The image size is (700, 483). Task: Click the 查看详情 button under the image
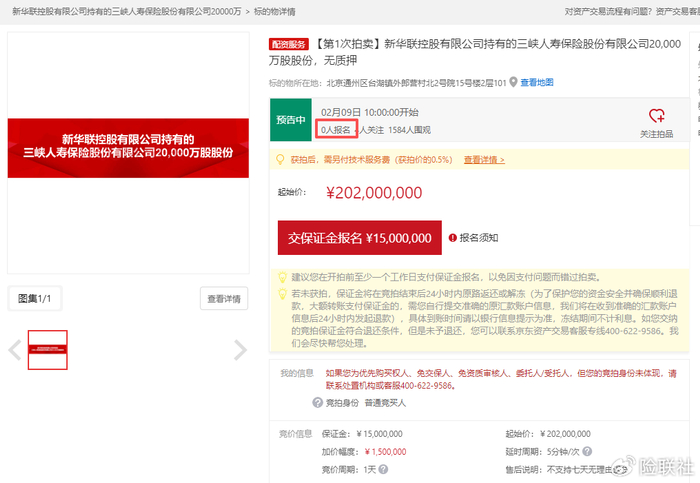(x=224, y=299)
